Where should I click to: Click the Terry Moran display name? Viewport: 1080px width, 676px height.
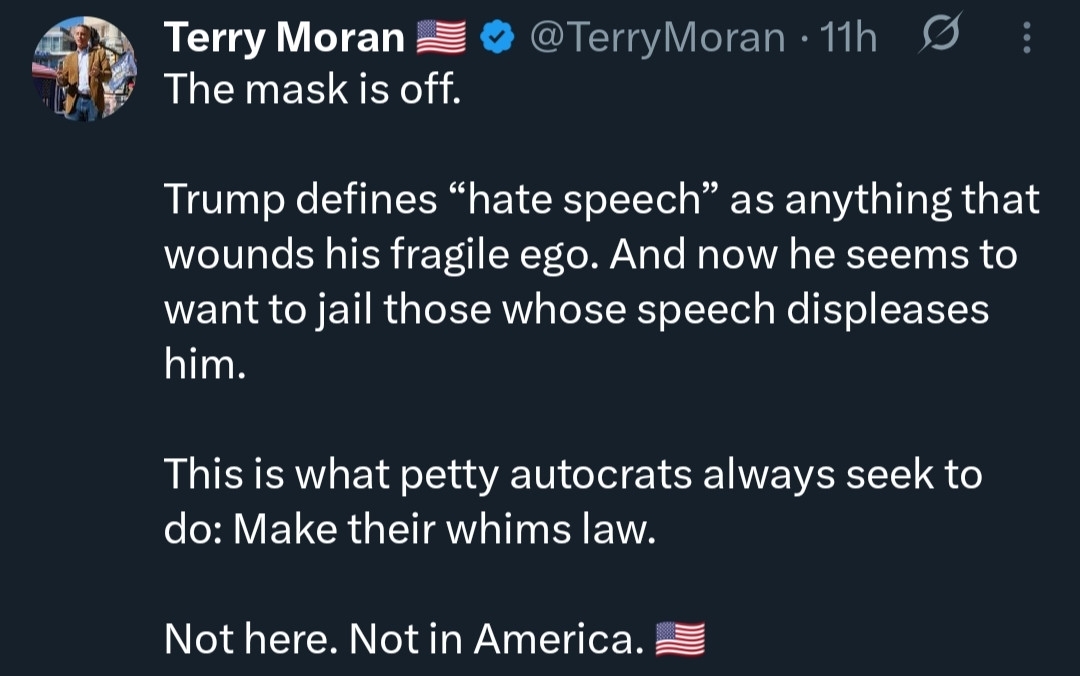pos(283,38)
